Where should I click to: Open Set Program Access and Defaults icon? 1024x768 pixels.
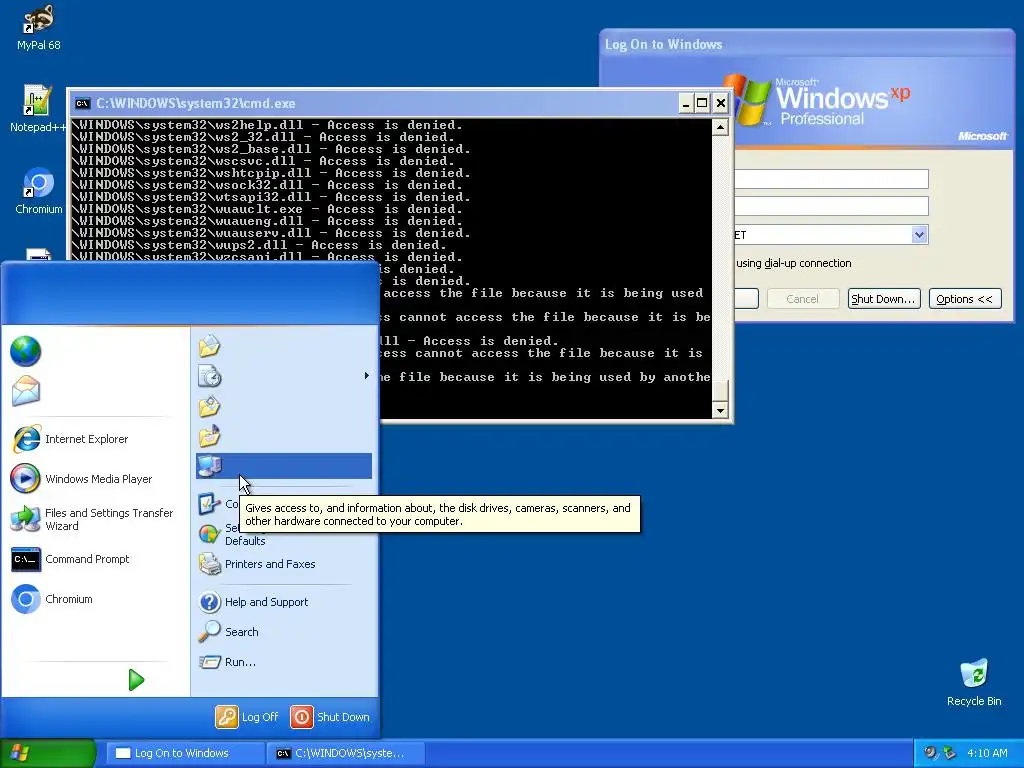point(209,534)
